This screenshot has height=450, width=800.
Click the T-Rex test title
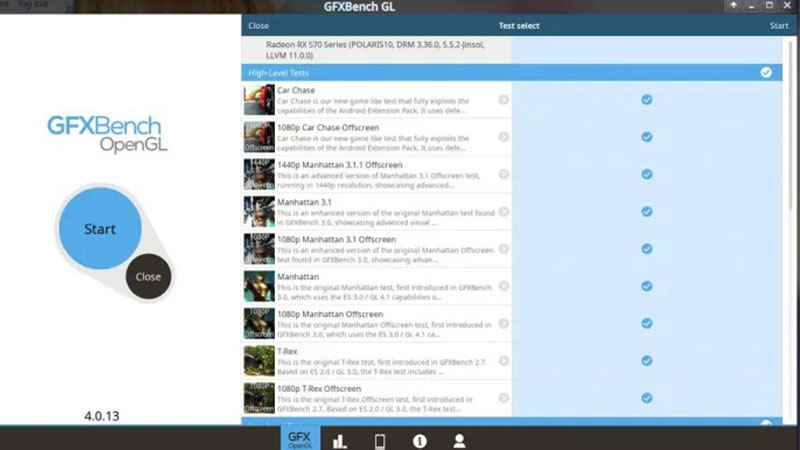(x=287, y=351)
